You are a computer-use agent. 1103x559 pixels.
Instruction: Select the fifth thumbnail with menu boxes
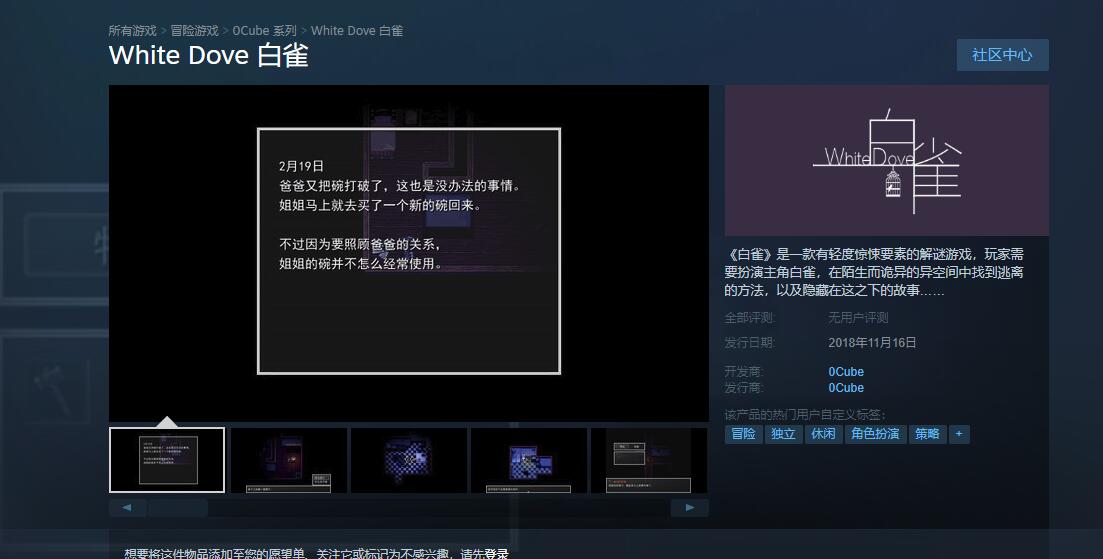(649, 460)
